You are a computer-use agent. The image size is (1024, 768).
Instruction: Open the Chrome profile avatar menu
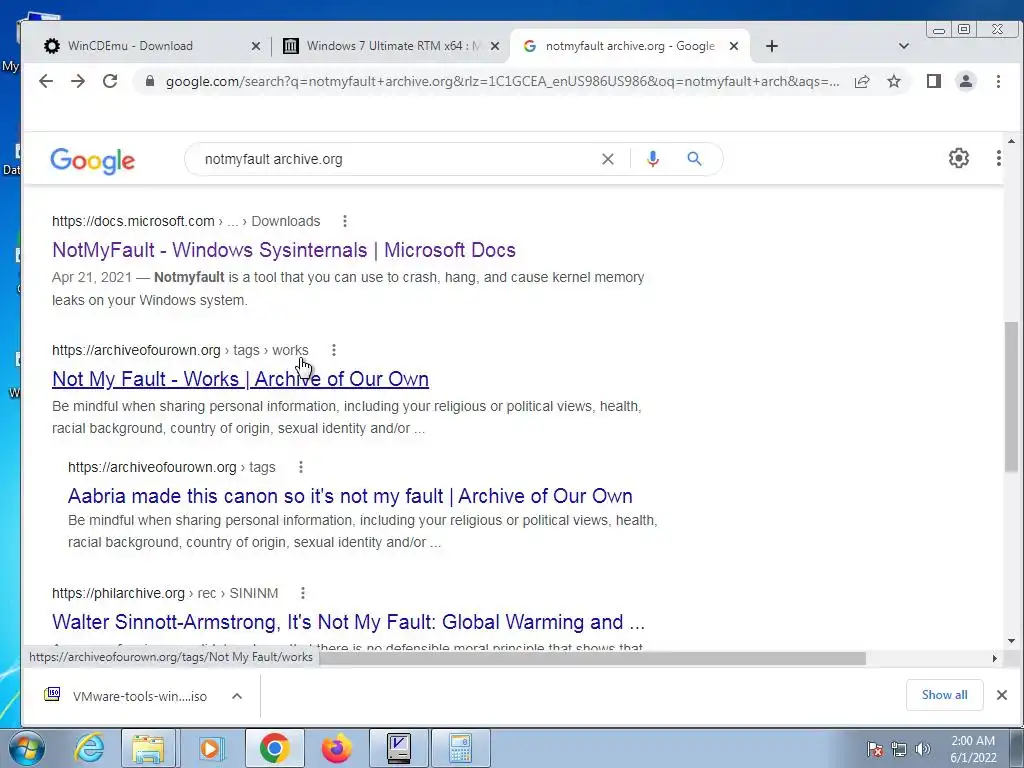click(965, 81)
